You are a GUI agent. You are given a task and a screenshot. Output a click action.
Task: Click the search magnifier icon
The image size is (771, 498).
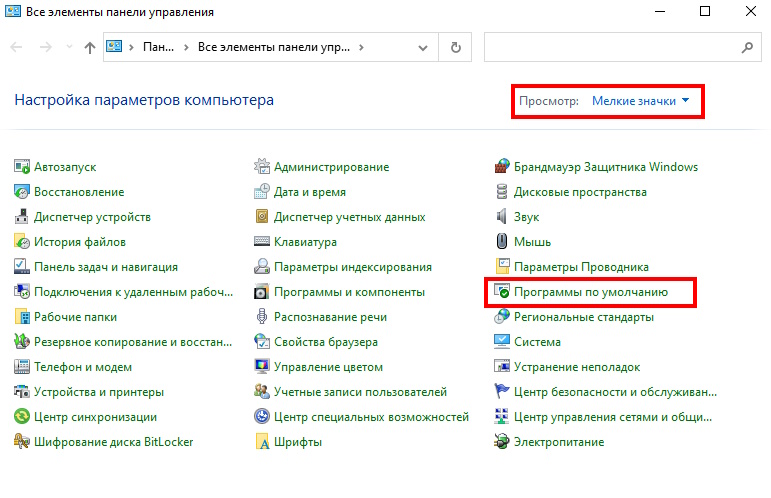747,47
